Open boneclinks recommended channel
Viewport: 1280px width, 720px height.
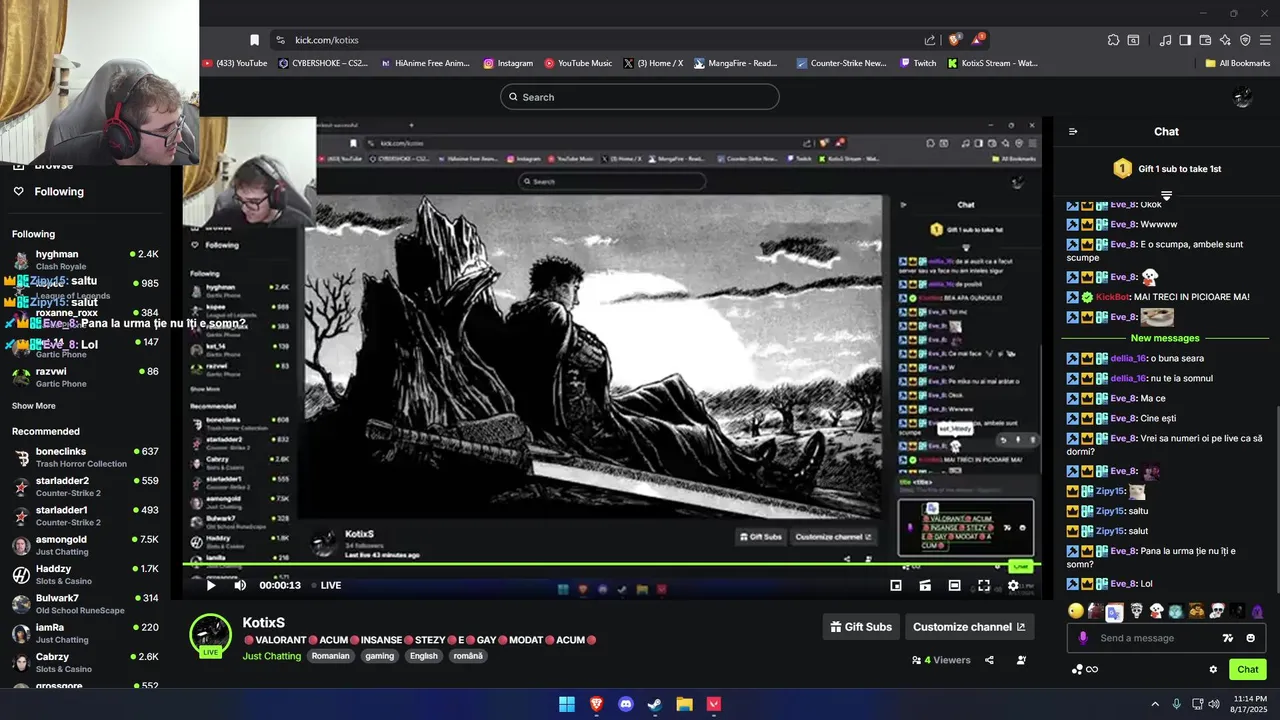click(x=84, y=457)
